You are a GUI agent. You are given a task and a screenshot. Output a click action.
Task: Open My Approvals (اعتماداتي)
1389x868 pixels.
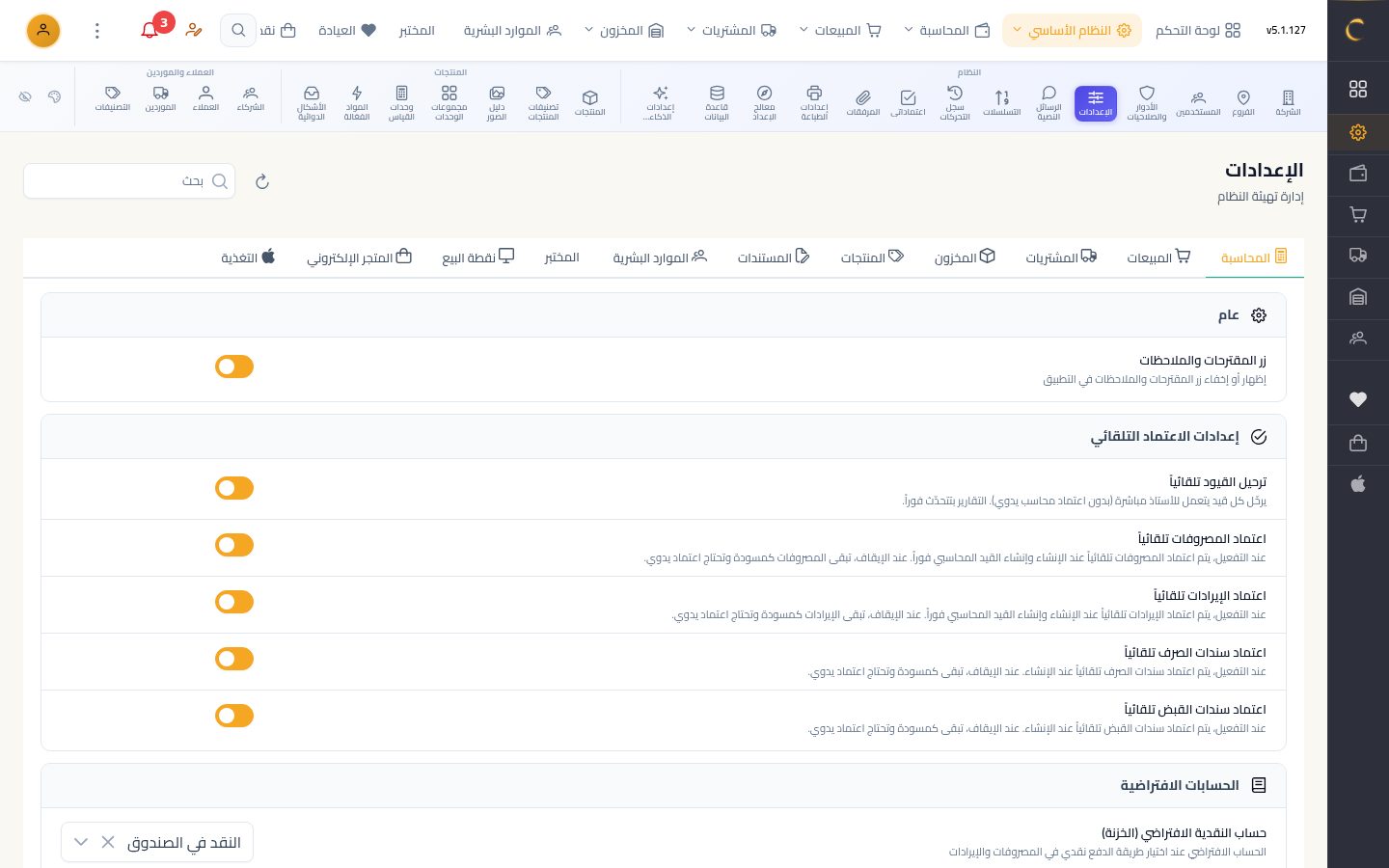(x=908, y=103)
